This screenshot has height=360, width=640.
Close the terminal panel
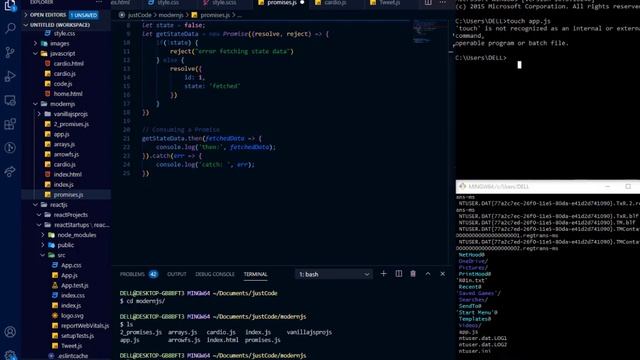pyautogui.click(x=443, y=274)
